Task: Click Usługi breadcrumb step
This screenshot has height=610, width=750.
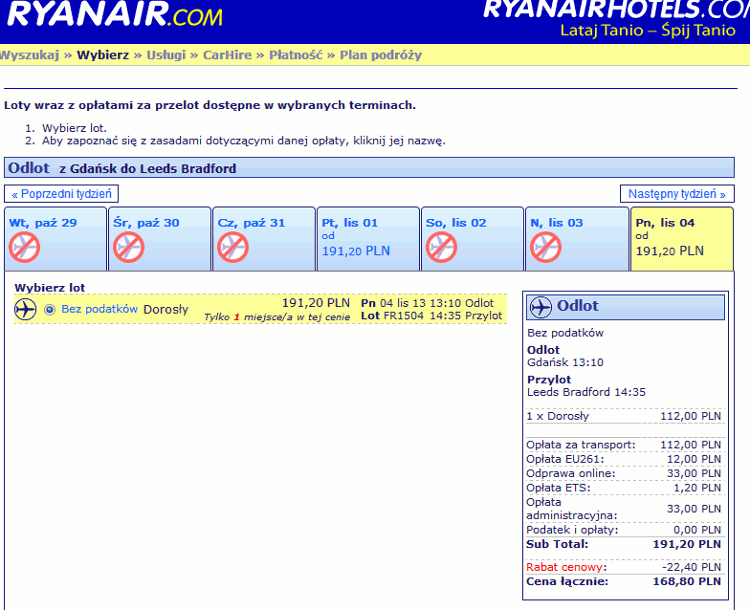Action: (166, 55)
